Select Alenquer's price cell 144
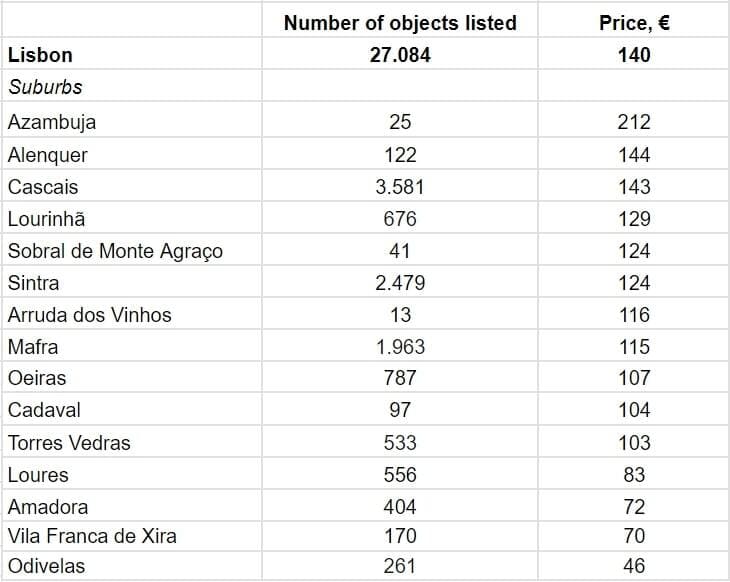 point(634,155)
